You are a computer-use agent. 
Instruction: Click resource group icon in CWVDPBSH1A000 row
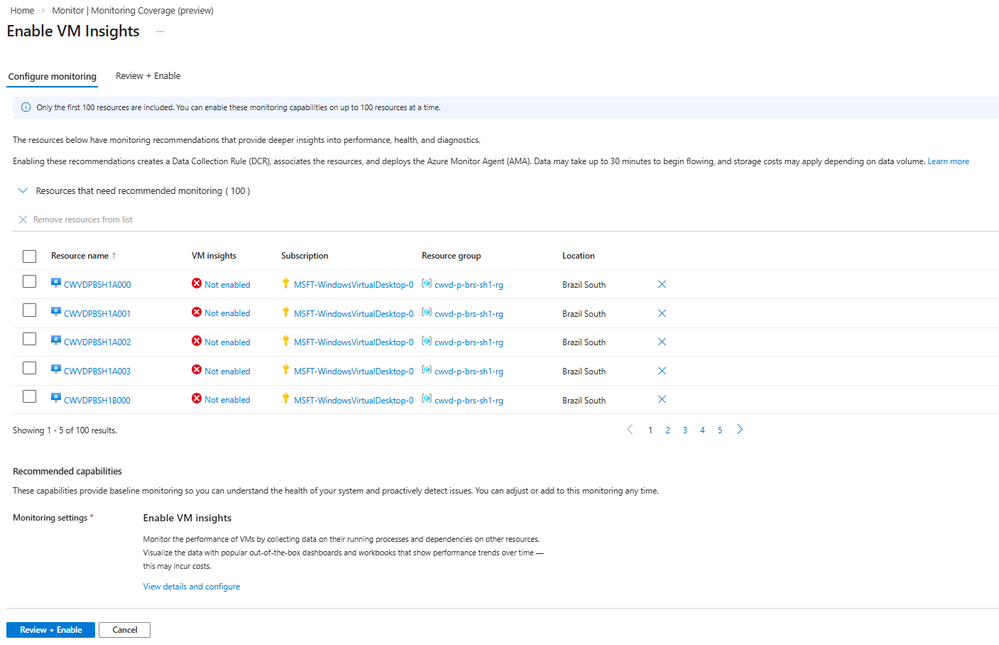[x=427, y=284]
